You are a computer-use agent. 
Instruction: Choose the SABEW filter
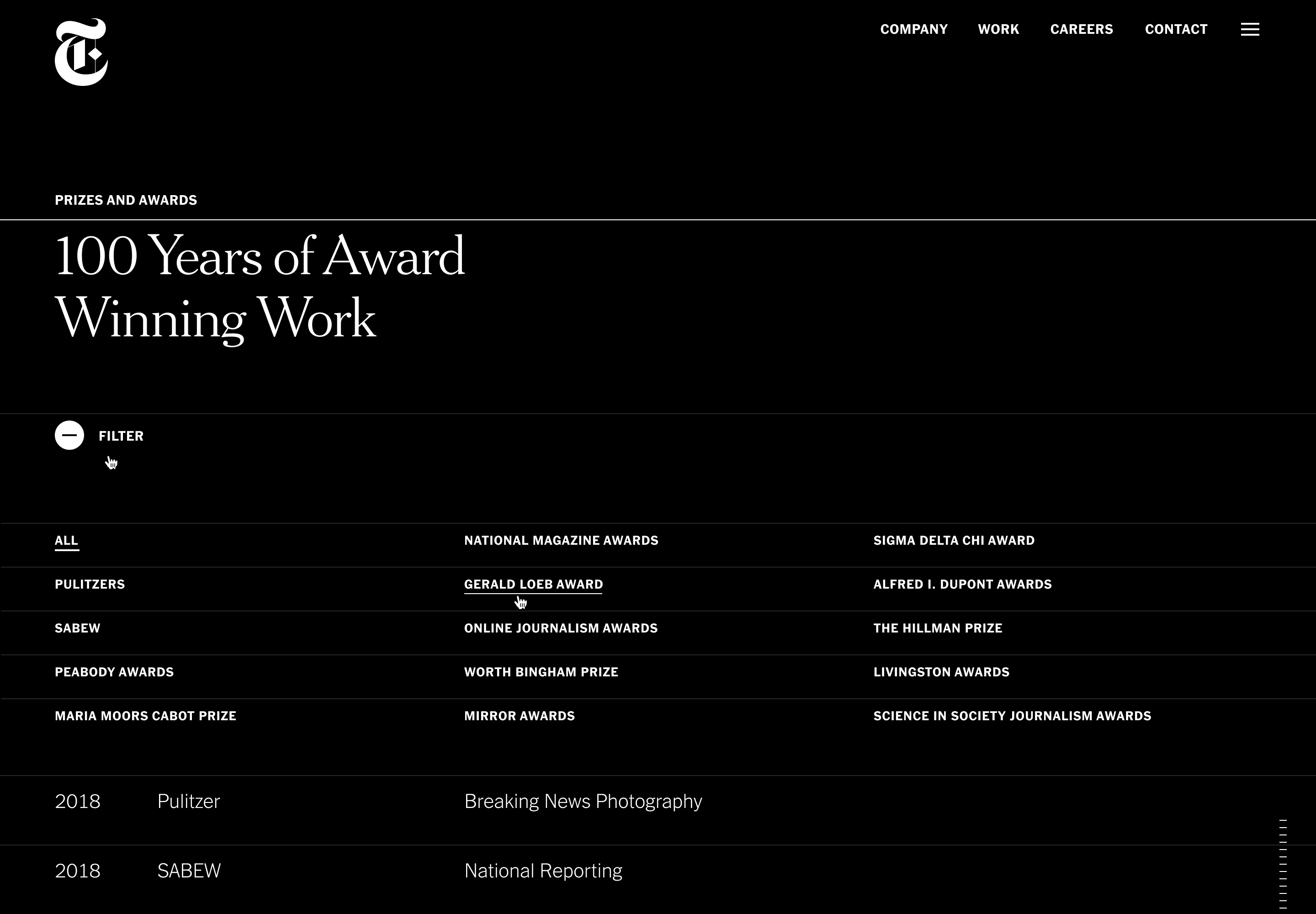coord(77,628)
